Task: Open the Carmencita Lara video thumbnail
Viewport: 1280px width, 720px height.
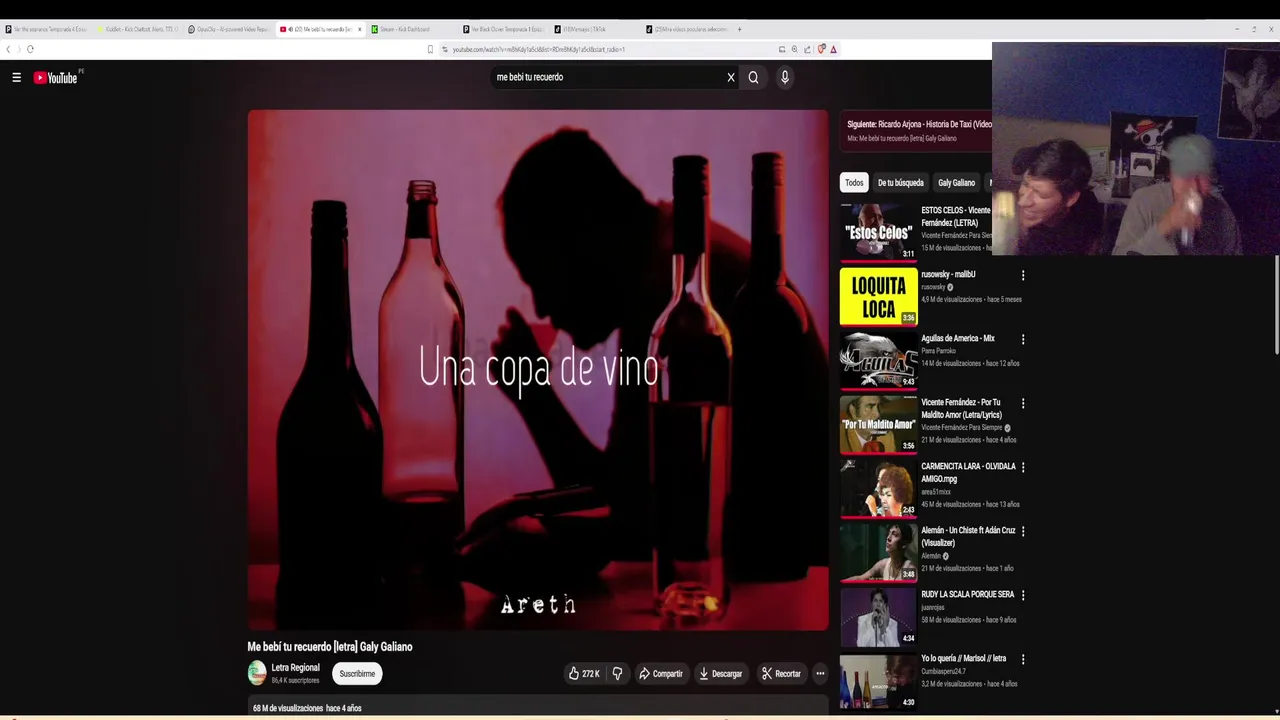Action: pos(878,488)
